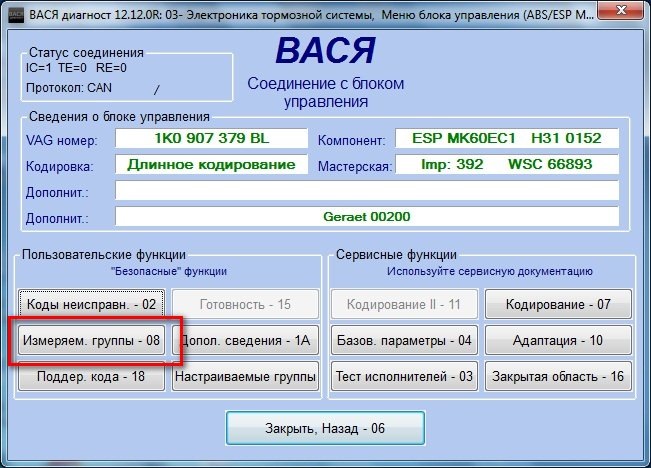651x468 pixels.
Task: Open fault codes 'Коды неисправн. - 02'
Action: [x=91, y=304]
